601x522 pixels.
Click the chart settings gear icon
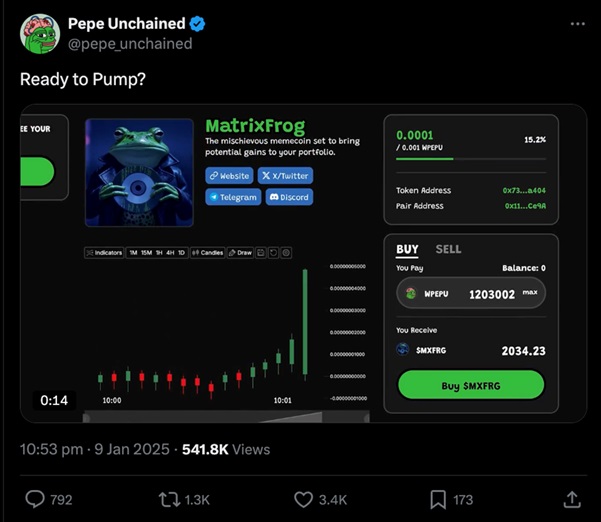[286, 253]
